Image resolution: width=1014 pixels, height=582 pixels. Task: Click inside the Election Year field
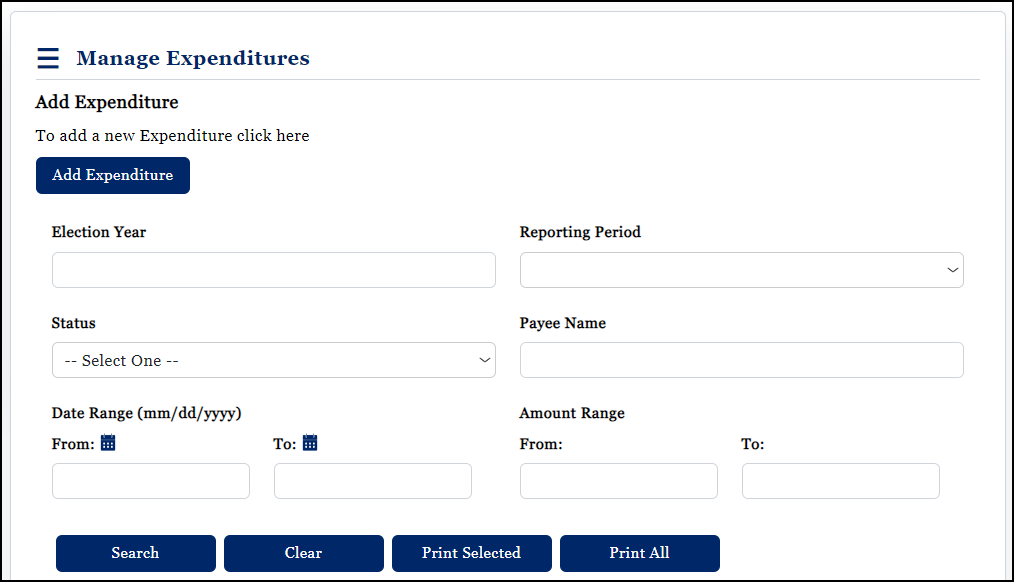click(x=273, y=270)
